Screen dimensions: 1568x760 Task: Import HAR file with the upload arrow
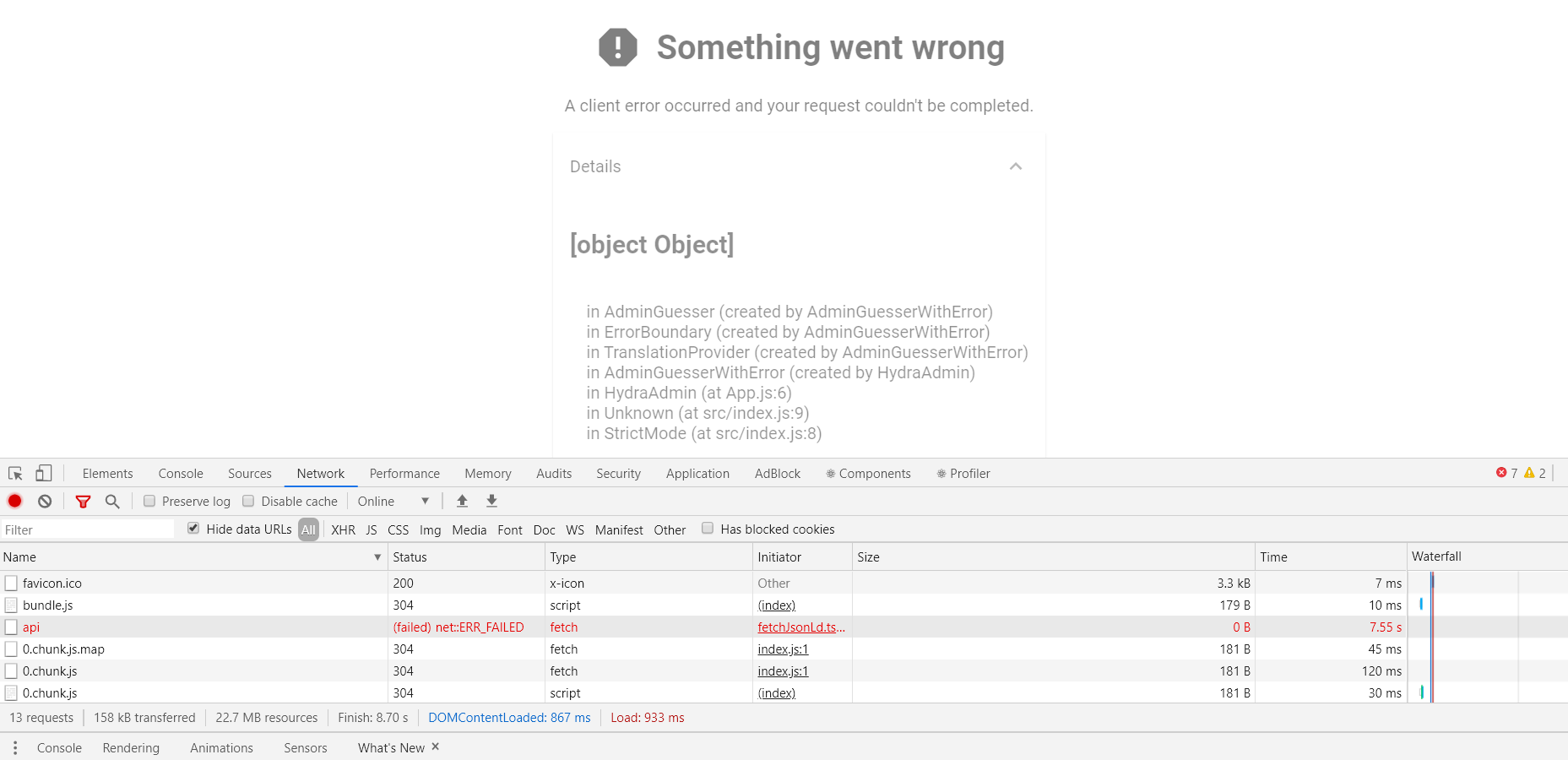click(x=462, y=501)
